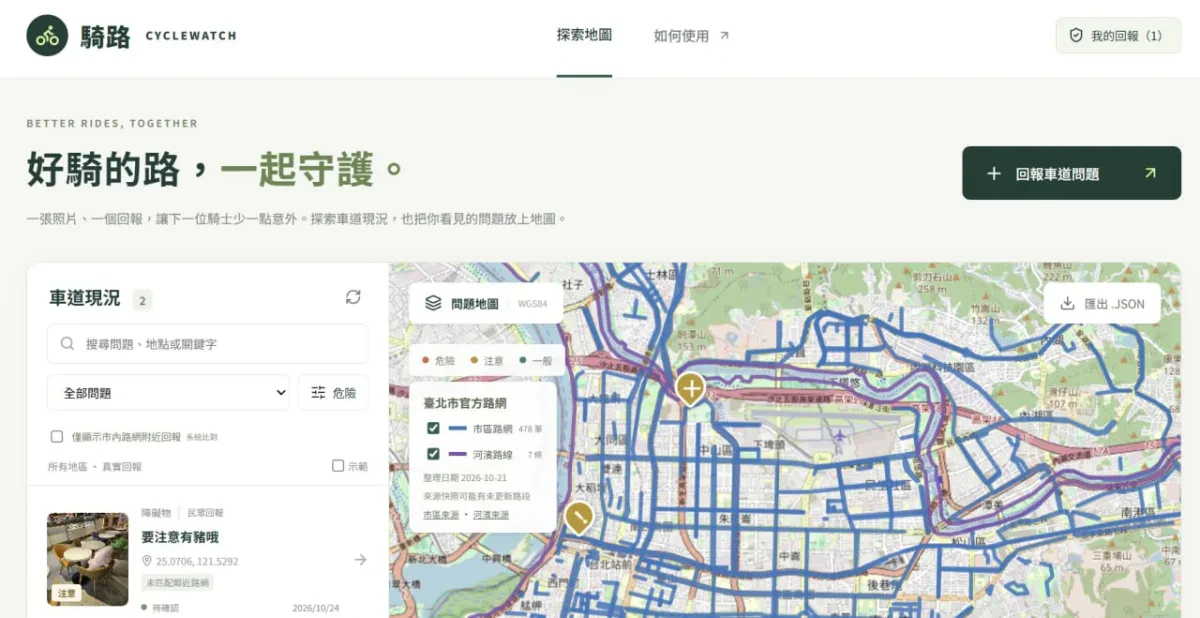Screen dimensions: 1200x618
Task: Click sliders icon on 危險 filter
Action: [318, 393]
